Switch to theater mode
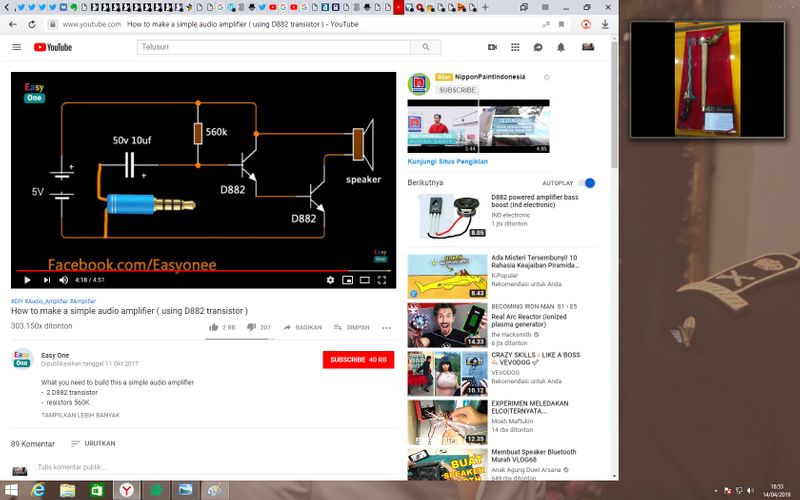The width and height of the screenshot is (800, 500). (365, 280)
